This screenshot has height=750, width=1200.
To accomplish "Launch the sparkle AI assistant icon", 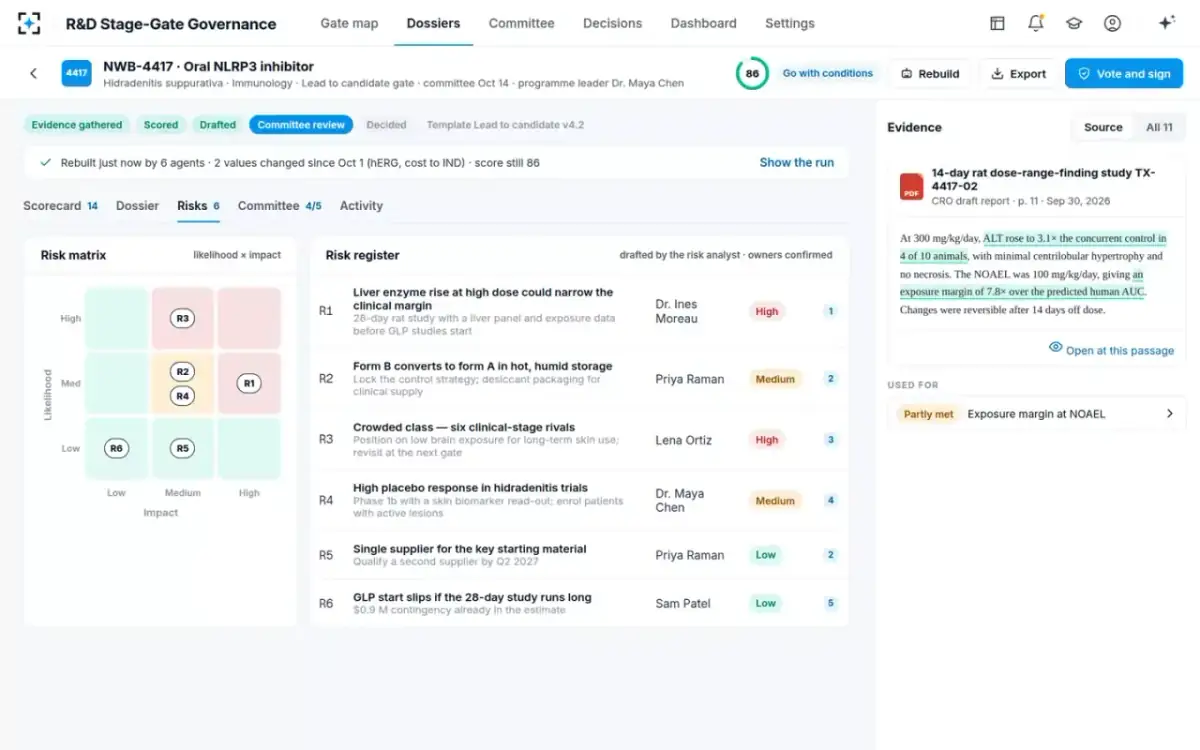I will (1166, 23).
